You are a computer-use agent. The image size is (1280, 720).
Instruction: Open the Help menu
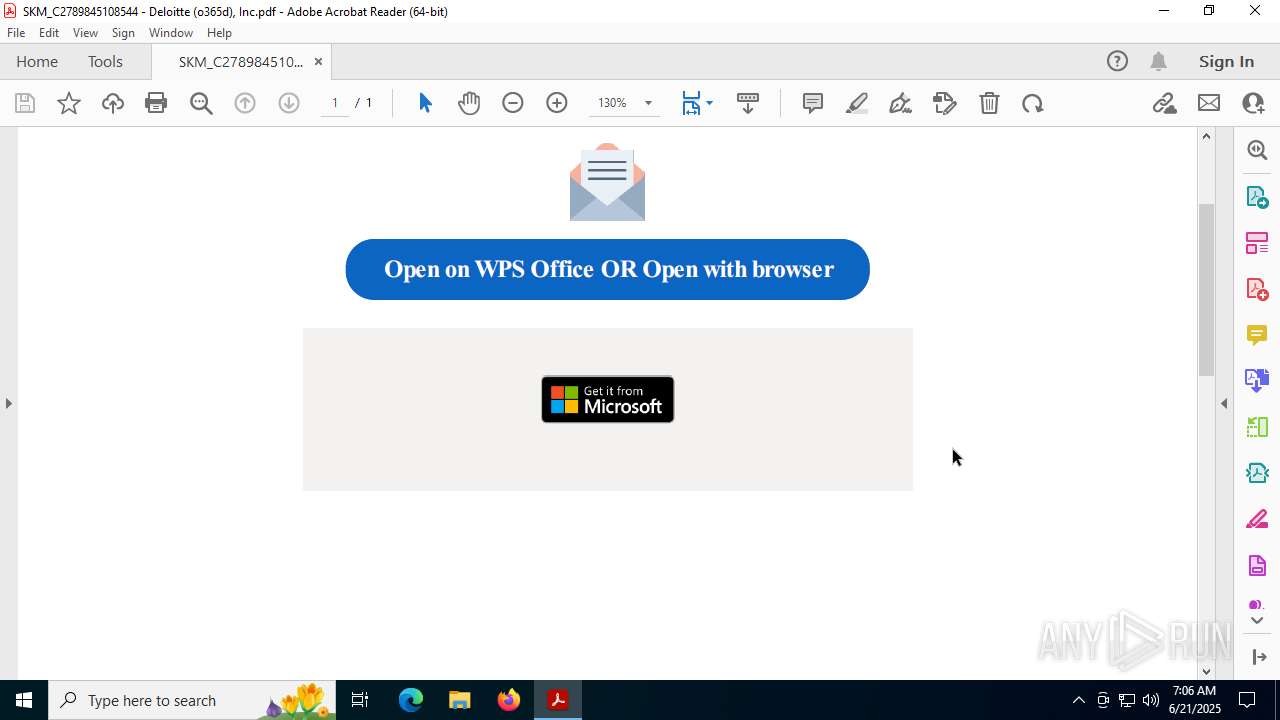[220, 33]
